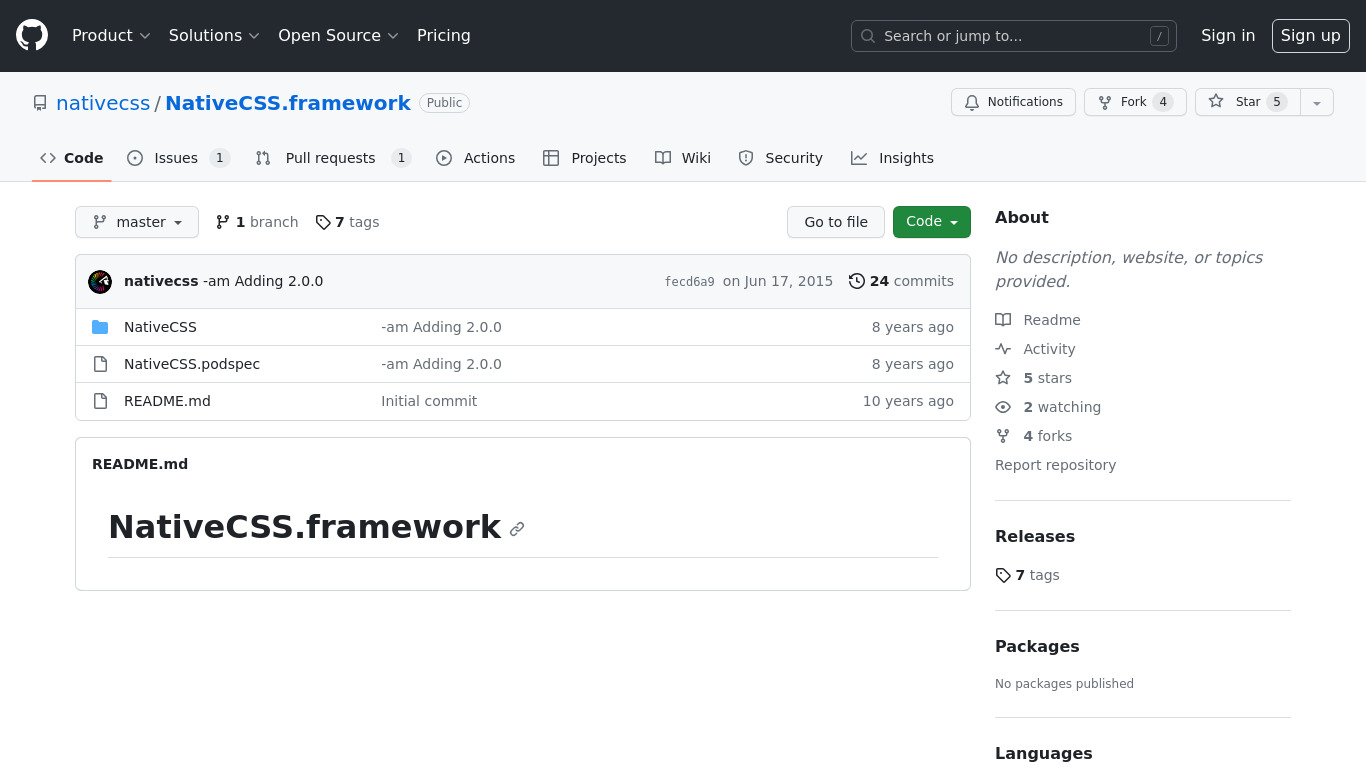Image resolution: width=1366 pixels, height=768 pixels.
Task: Click the star icon next to 5 stars
Action: [x=1003, y=378]
